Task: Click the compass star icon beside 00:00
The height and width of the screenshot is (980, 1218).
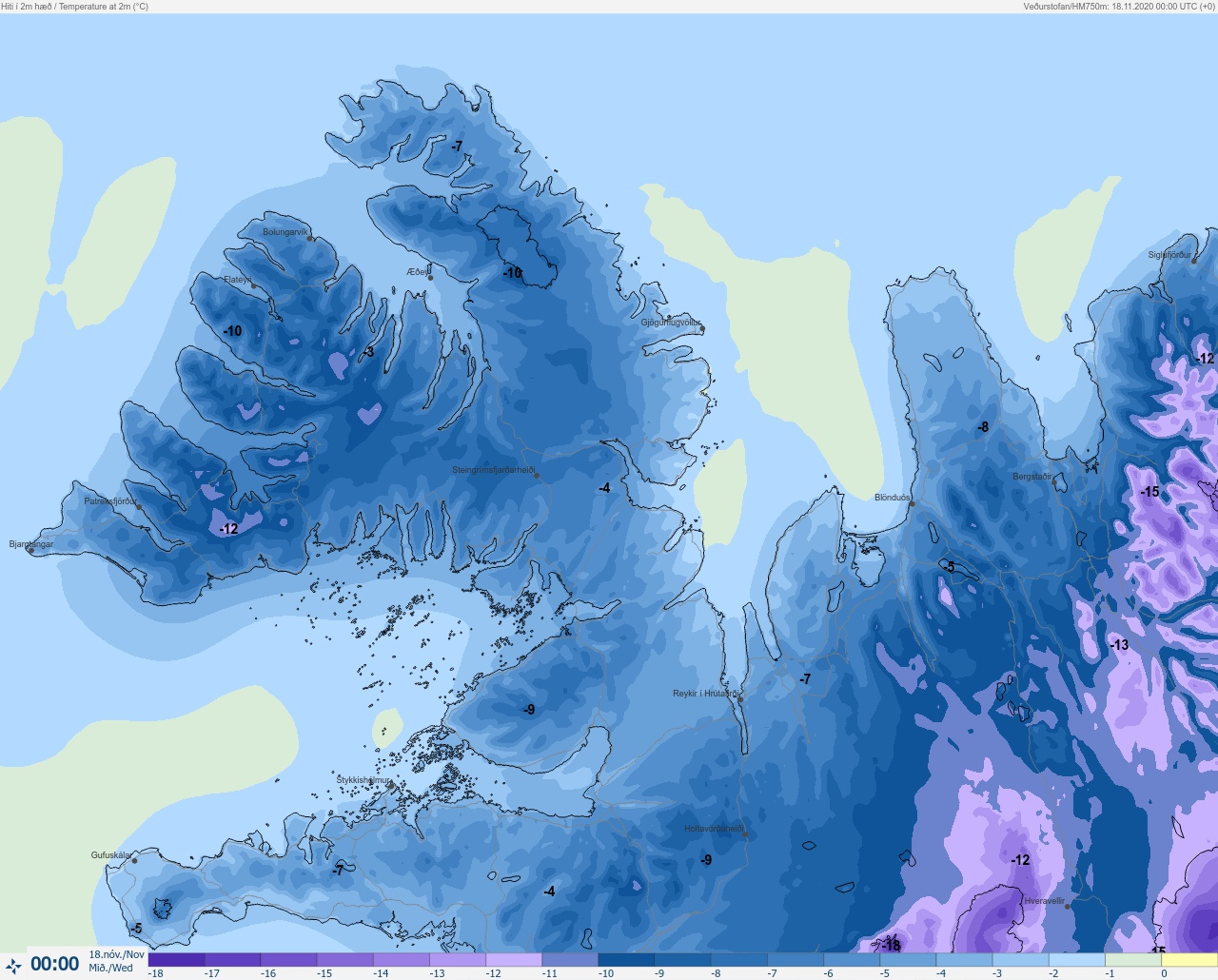Action: pos(13,966)
